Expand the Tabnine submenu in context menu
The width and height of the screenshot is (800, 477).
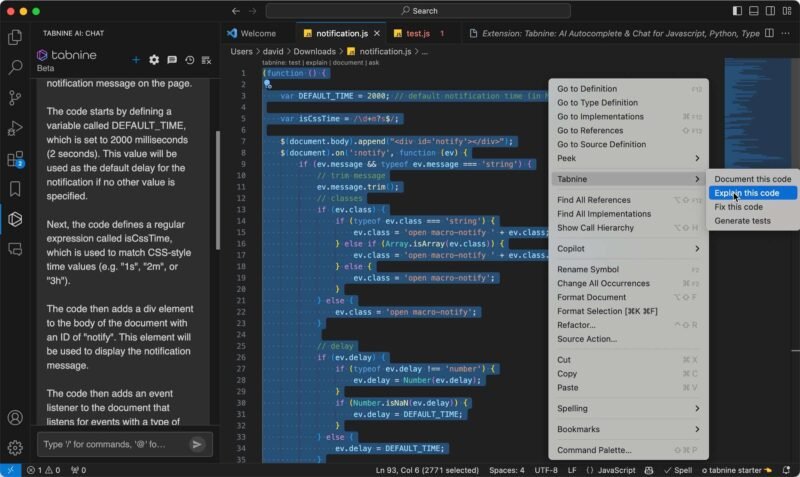628,179
